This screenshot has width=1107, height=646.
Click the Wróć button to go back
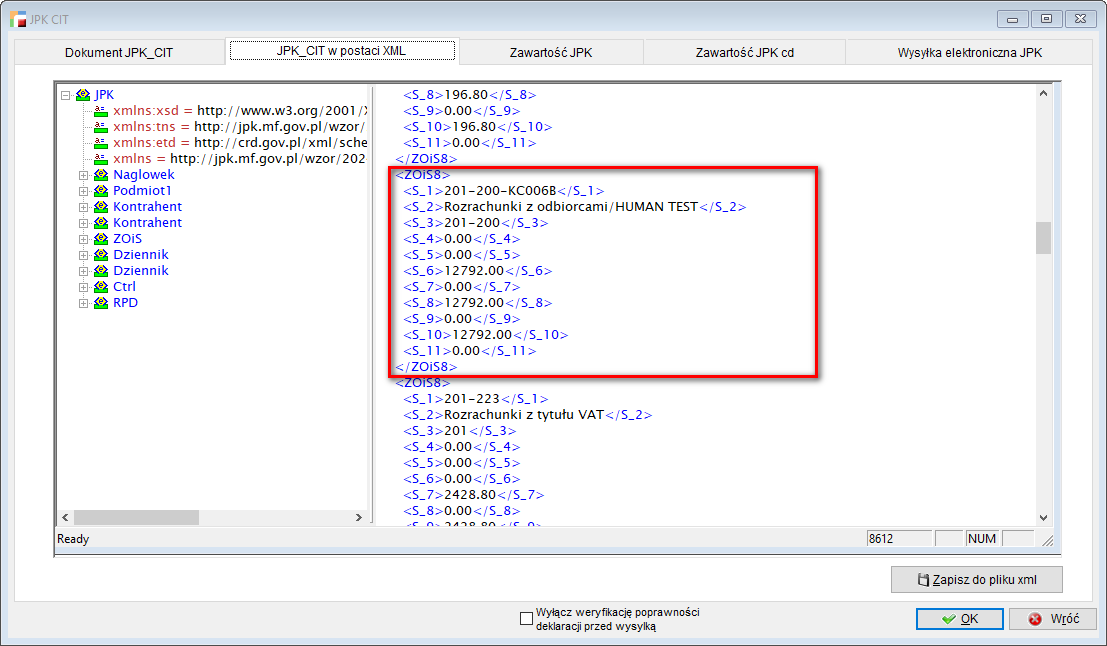pyautogui.click(x=1053, y=619)
